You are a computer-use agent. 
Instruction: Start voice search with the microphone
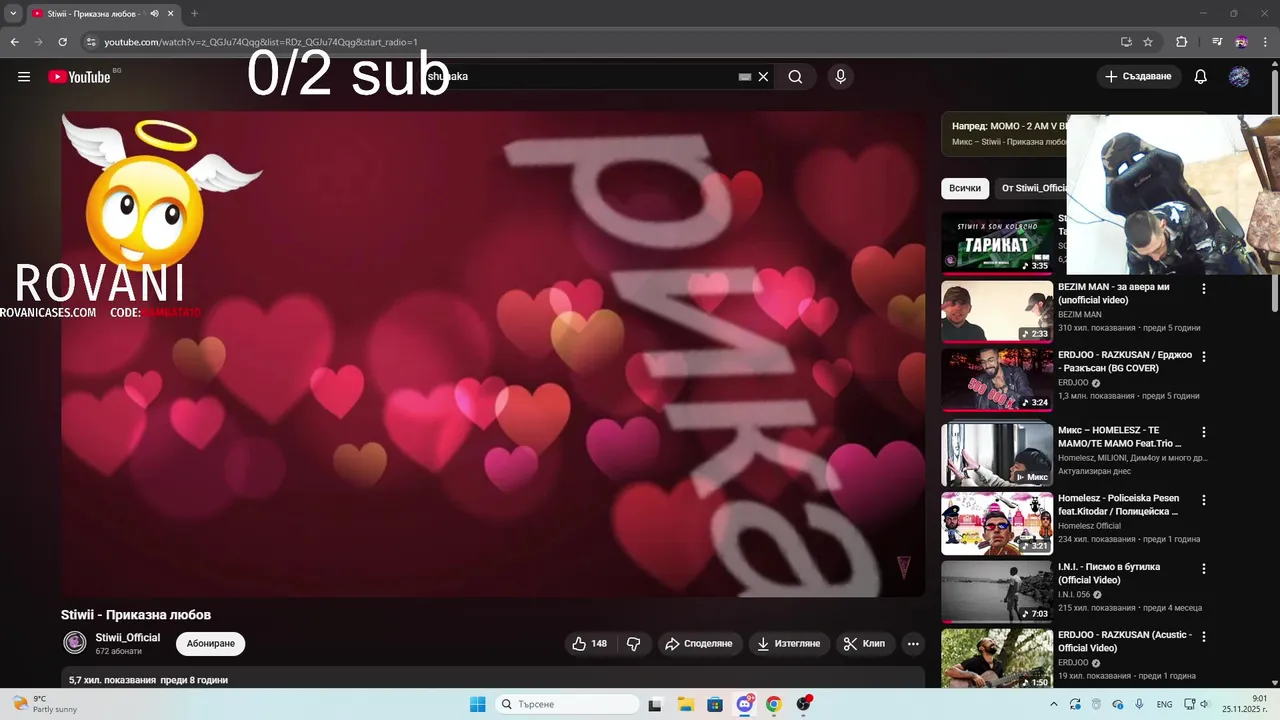coord(840,77)
